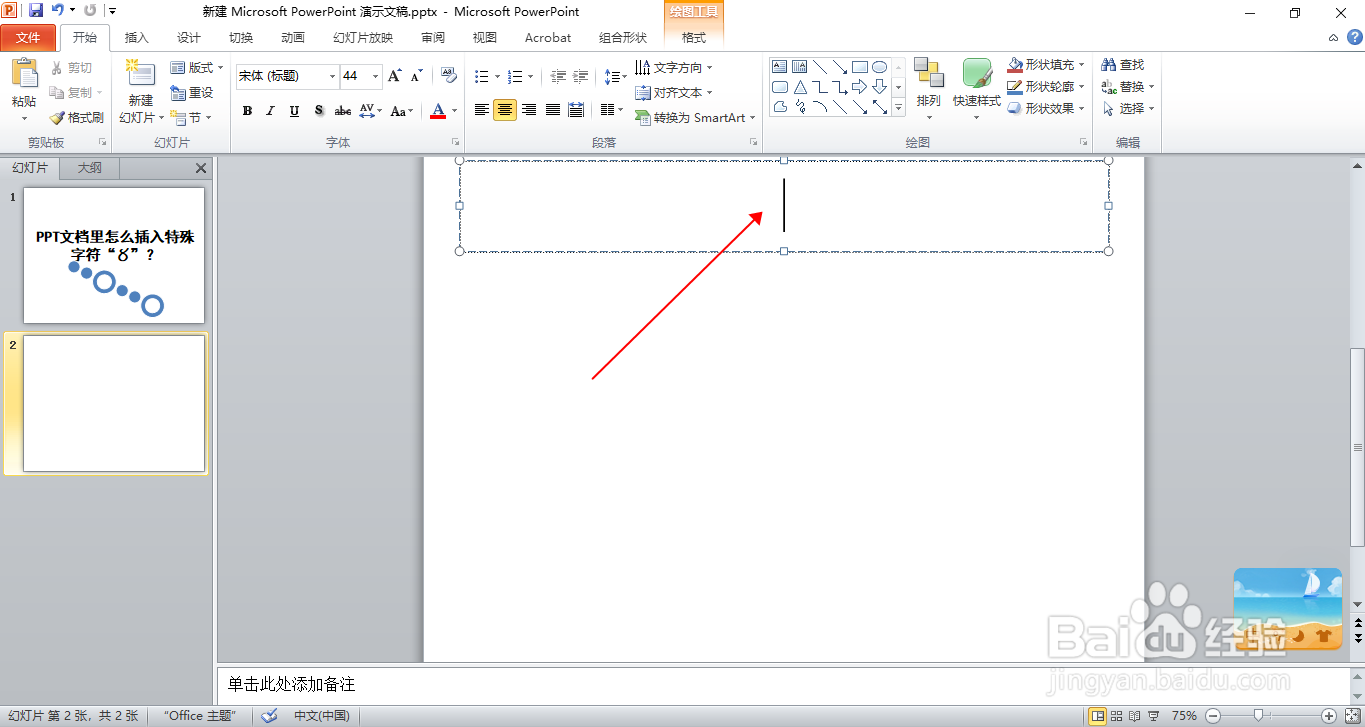Toggle Justify text alignment
Viewport: 1365px width, 727px height.
(x=553, y=110)
